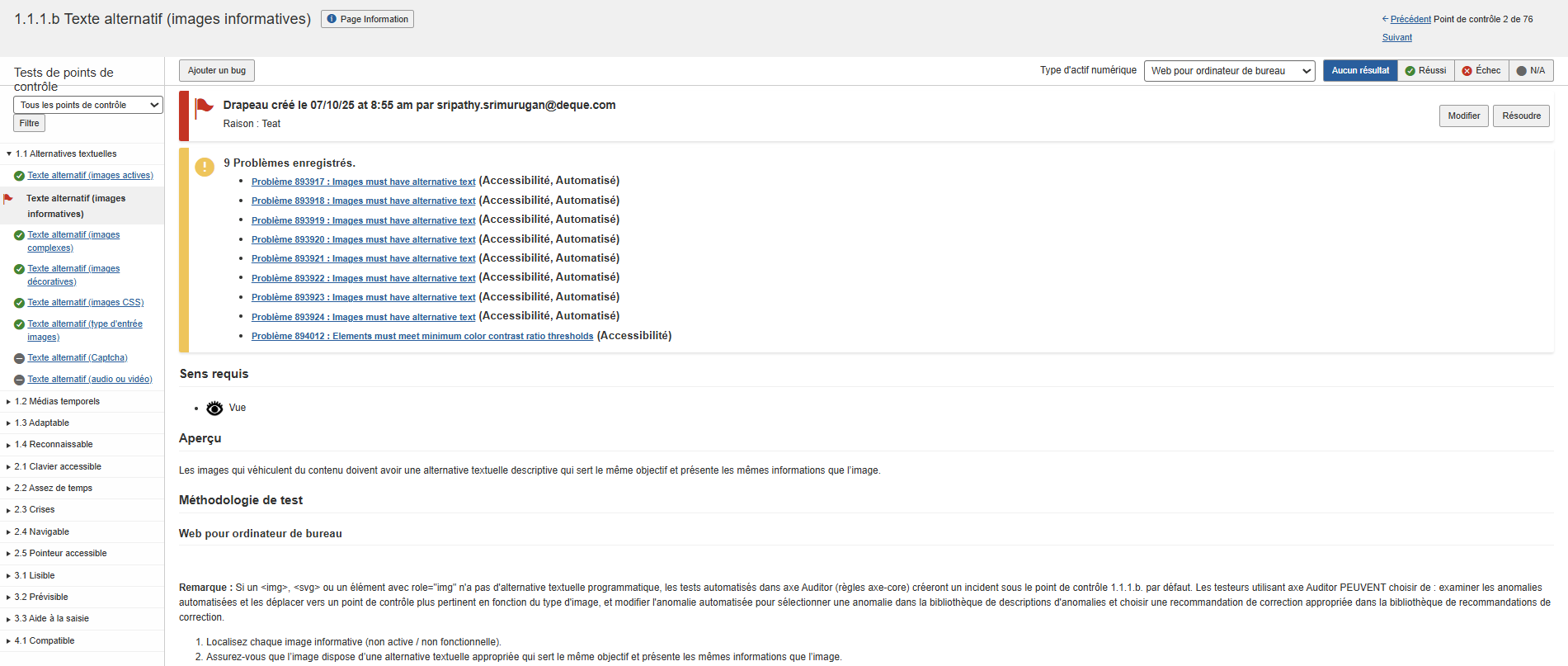Image resolution: width=1568 pixels, height=666 pixels.
Task: Click grey N/A icon beside Captcha item
Action: 19,358
